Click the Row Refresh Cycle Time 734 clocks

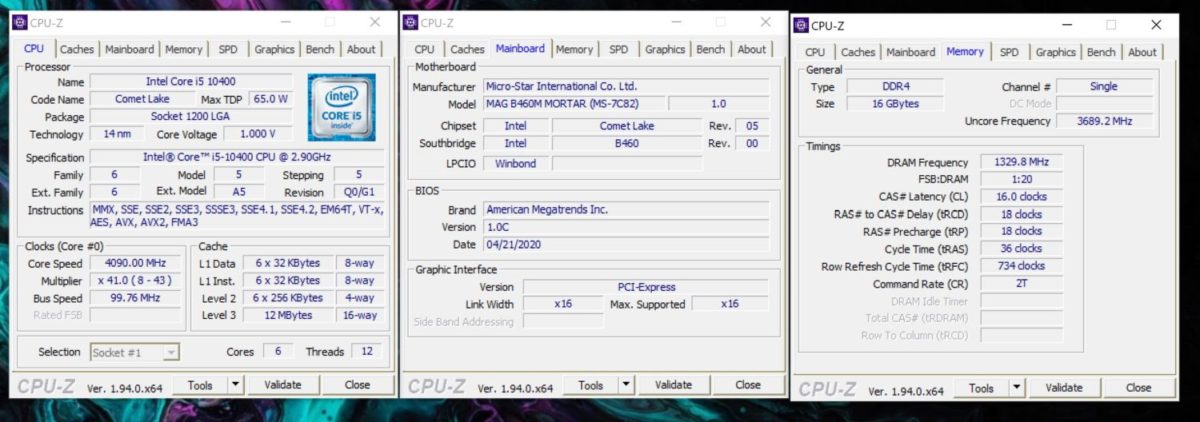[x=1020, y=265]
